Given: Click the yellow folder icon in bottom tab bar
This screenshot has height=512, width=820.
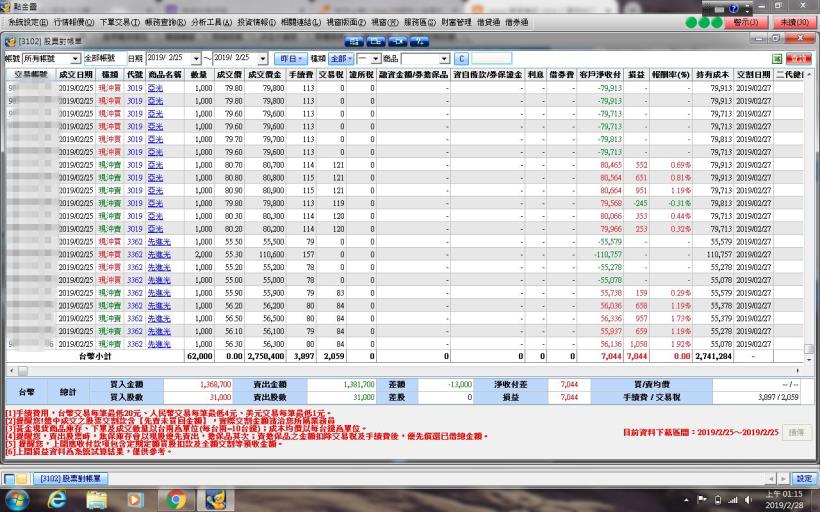Looking at the screenshot, I should pyautogui.click(x=21, y=479).
